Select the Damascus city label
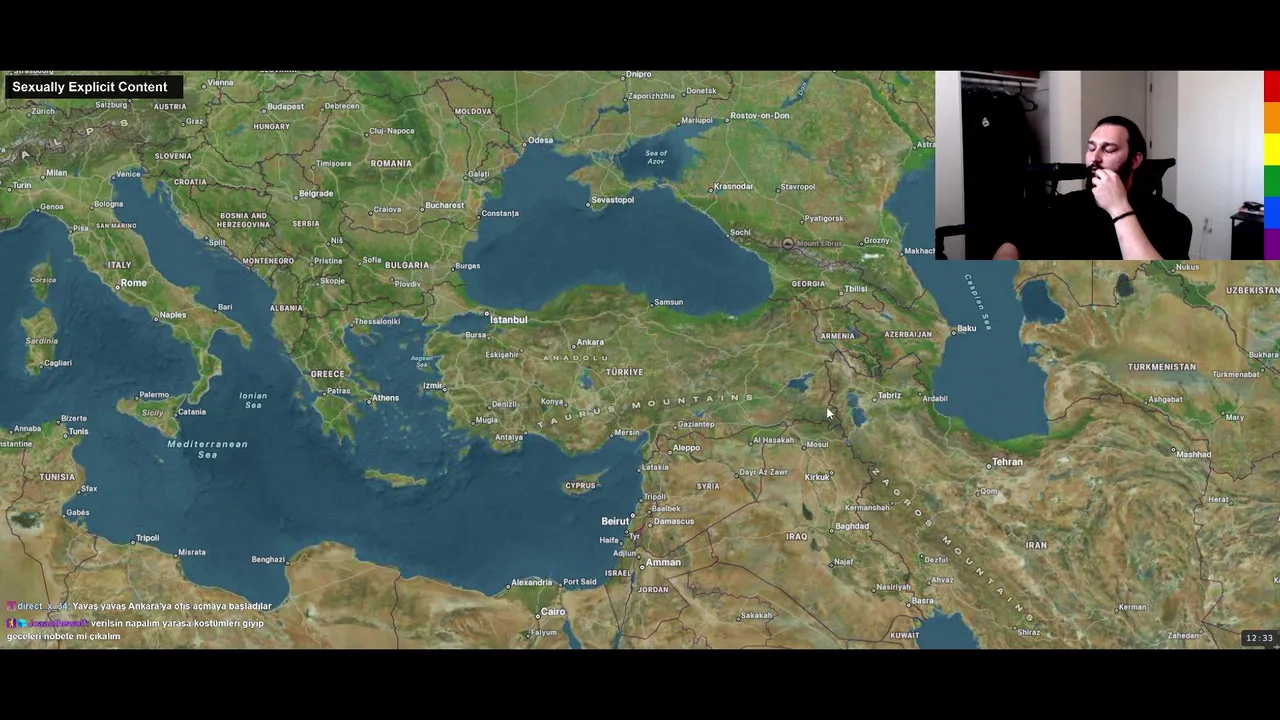Image resolution: width=1280 pixels, height=720 pixels. pos(673,521)
